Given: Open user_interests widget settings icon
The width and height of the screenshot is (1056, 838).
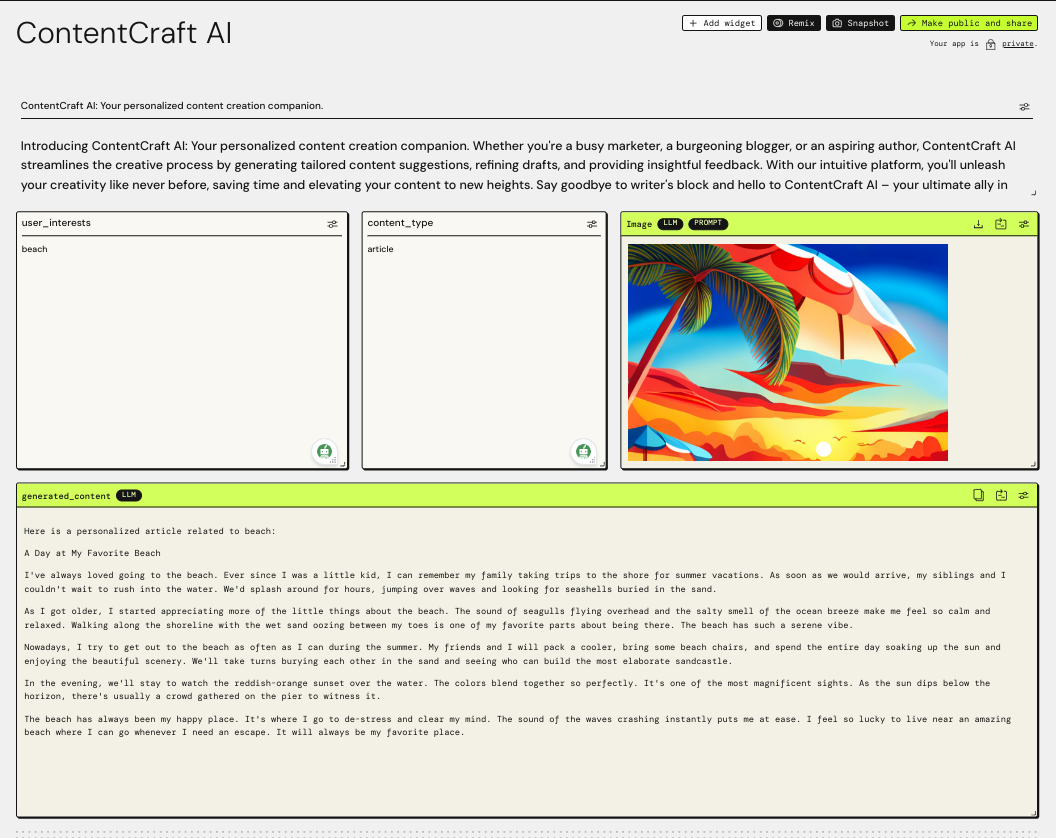Looking at the screenshot, I should click(333, 224).
